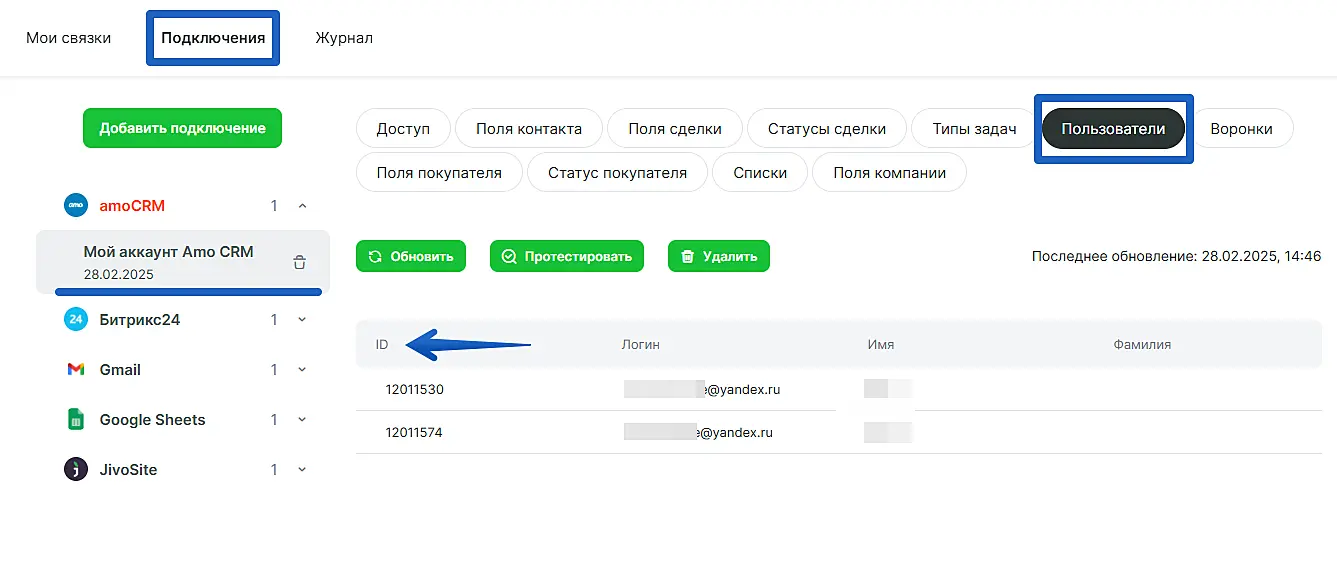Image resolution: width=1337 pixels, height=566 pixels.
Task: Click the Bitrix24 logo icon
Action: point(76,320)
